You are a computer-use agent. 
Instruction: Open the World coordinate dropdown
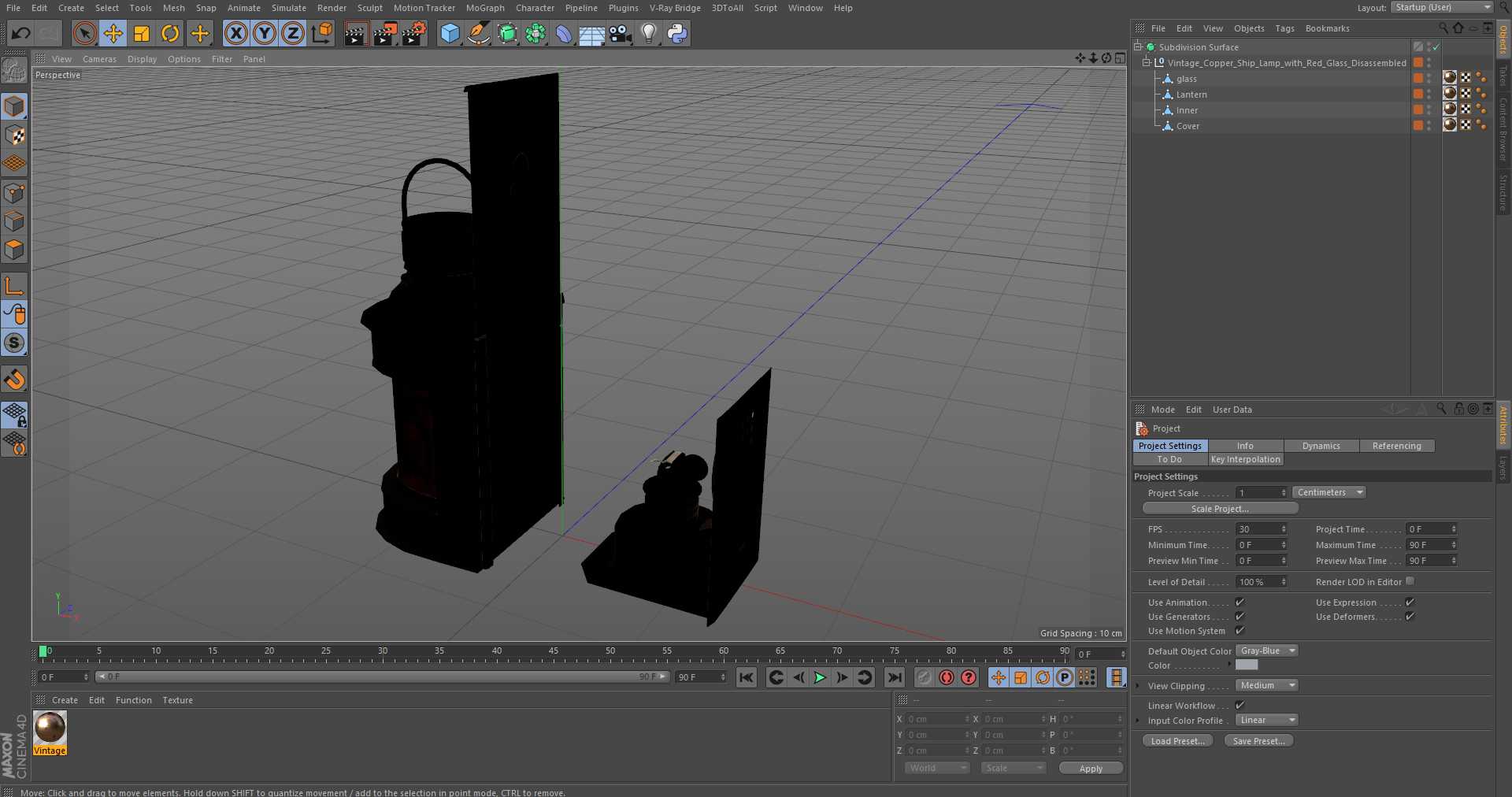936,768
